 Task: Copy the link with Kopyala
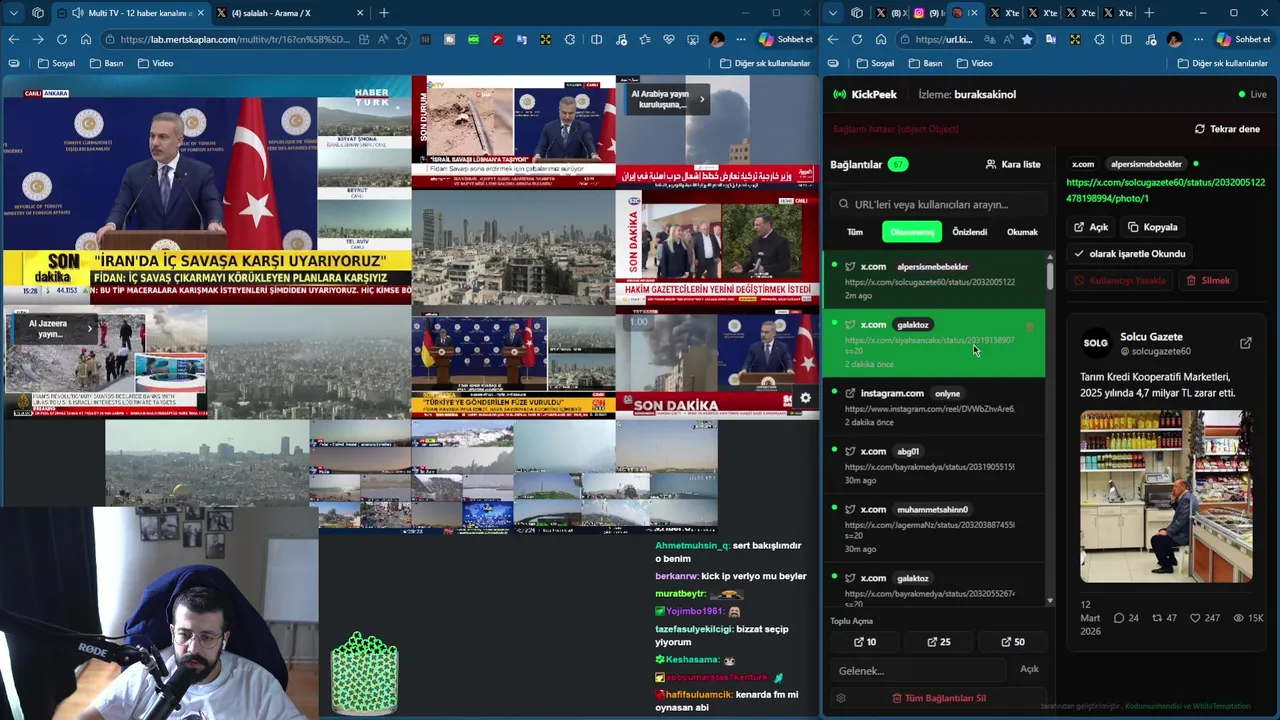[1153, 227]
